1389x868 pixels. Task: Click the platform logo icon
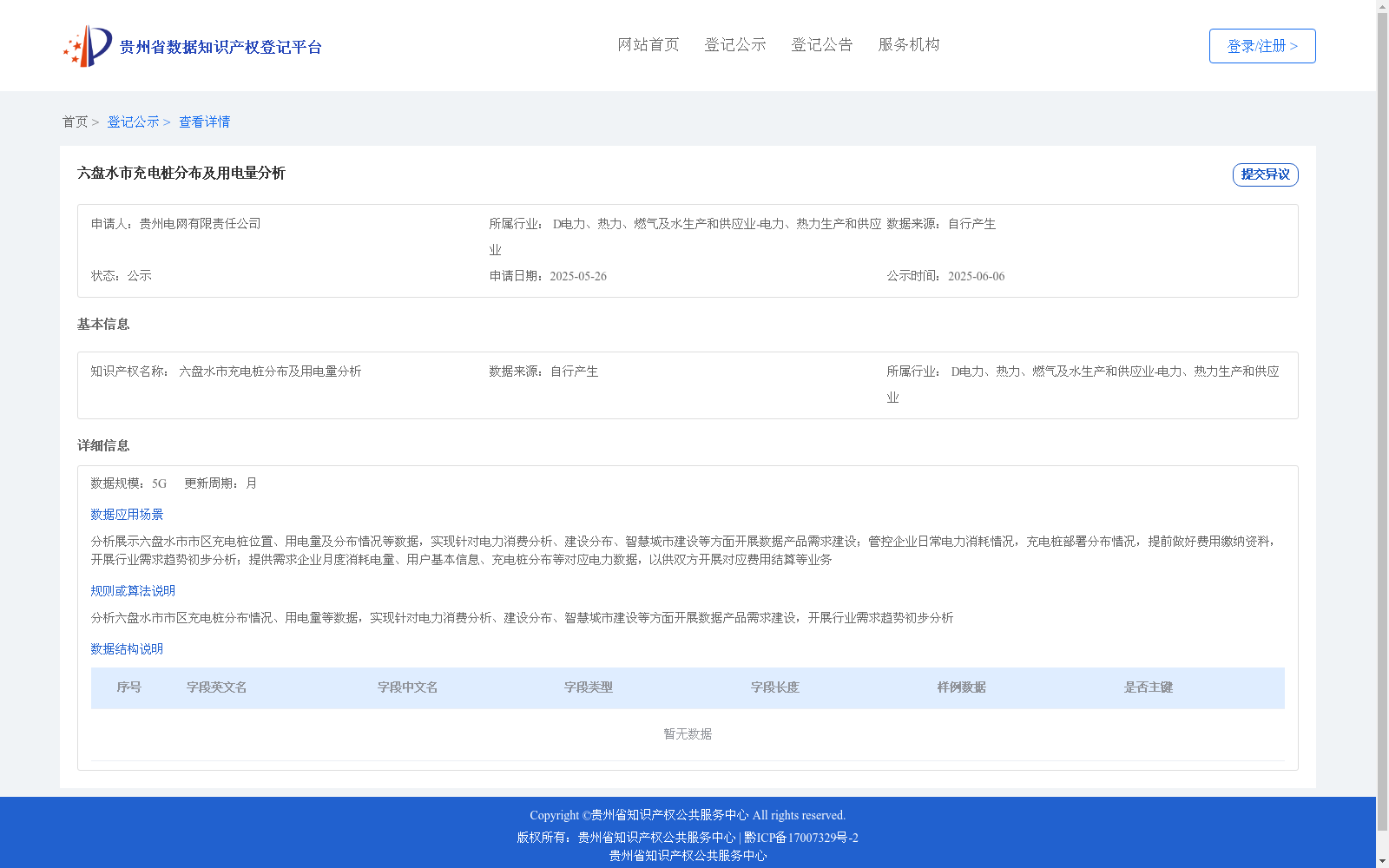(x=88, y=46)
